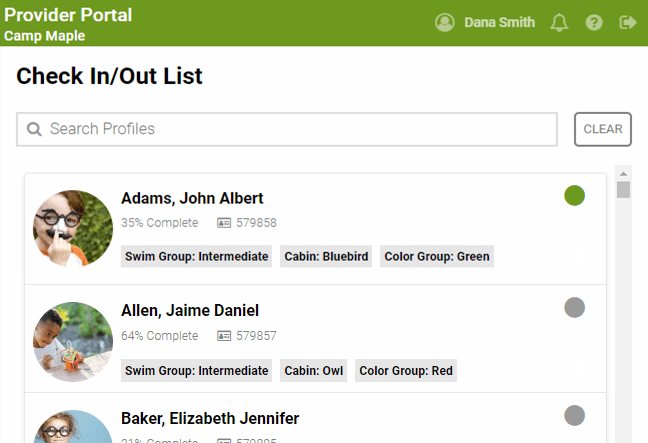Select the Cabin: Bluebird tag
Viewport: 648px width, 443px height.
point(326,257)
